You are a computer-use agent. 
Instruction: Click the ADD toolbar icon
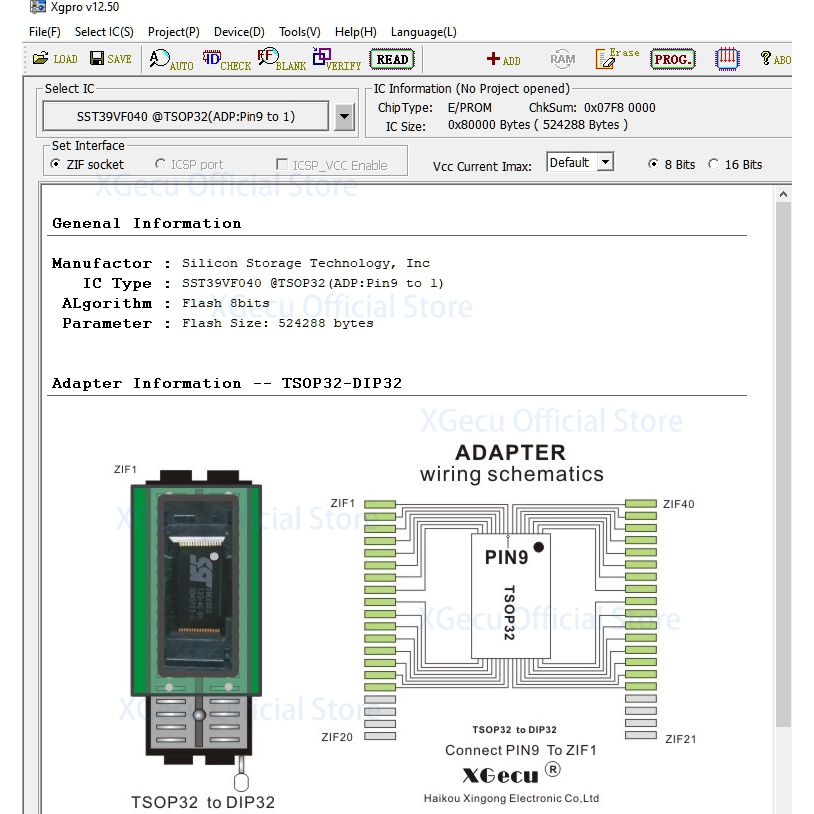(x=503, y=60)
